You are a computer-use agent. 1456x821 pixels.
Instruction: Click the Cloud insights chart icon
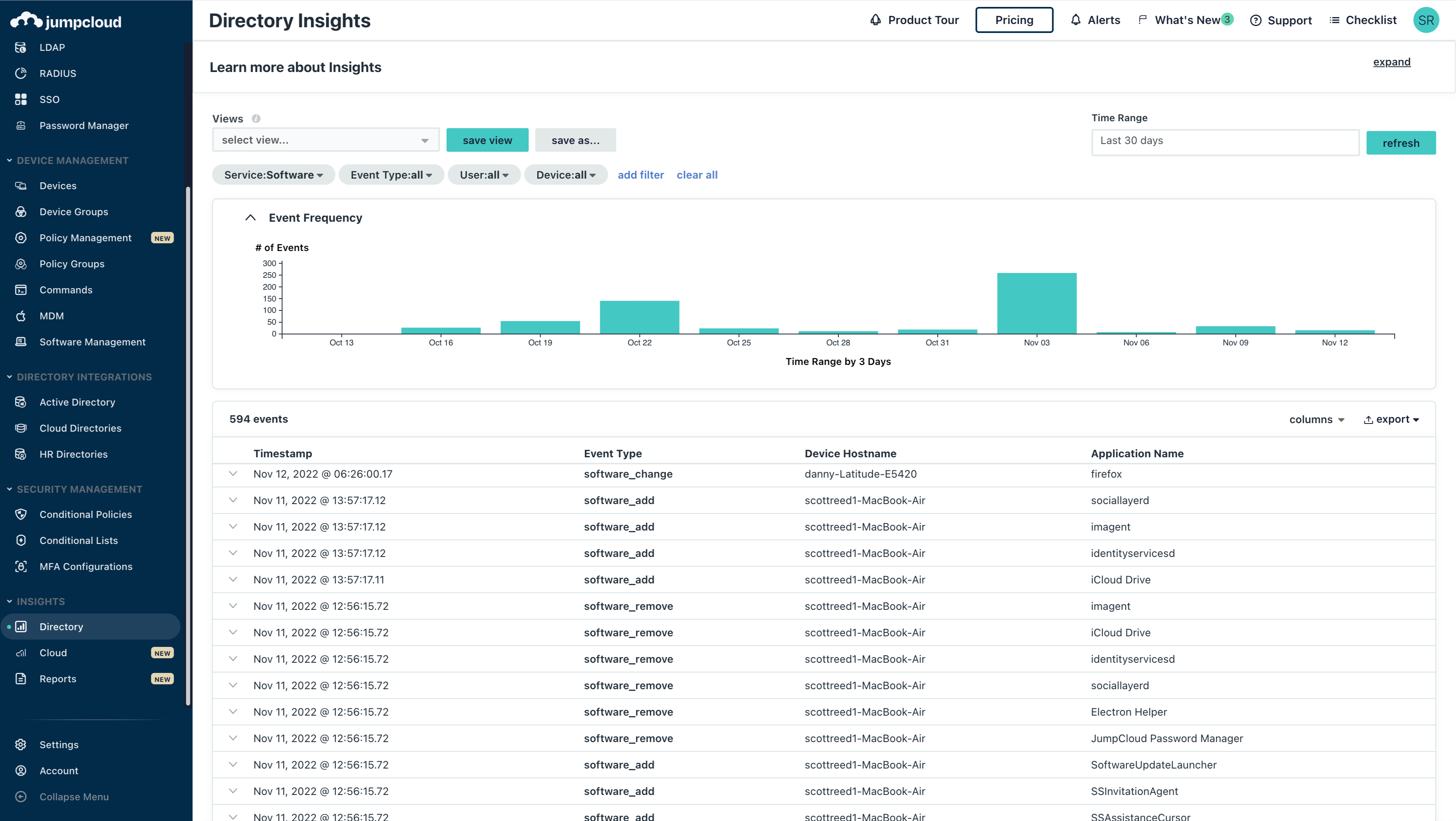[21, 653]
